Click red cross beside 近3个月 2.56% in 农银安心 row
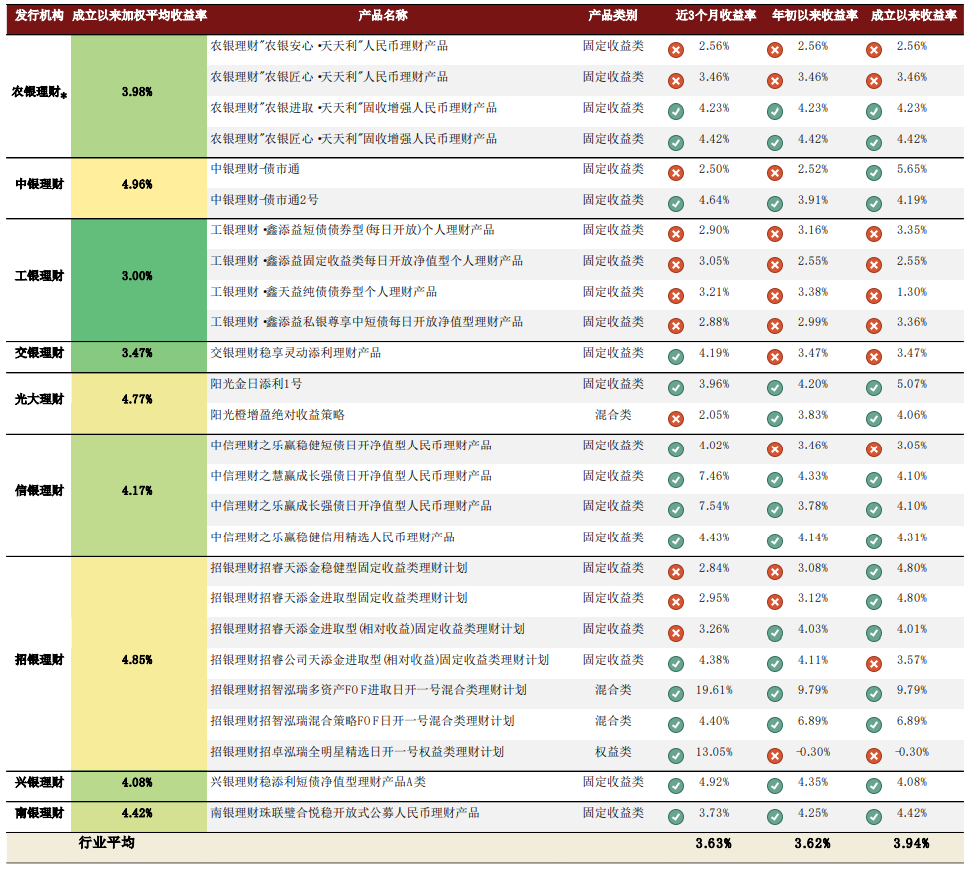 pyautogui.click(x=676, y=50)
